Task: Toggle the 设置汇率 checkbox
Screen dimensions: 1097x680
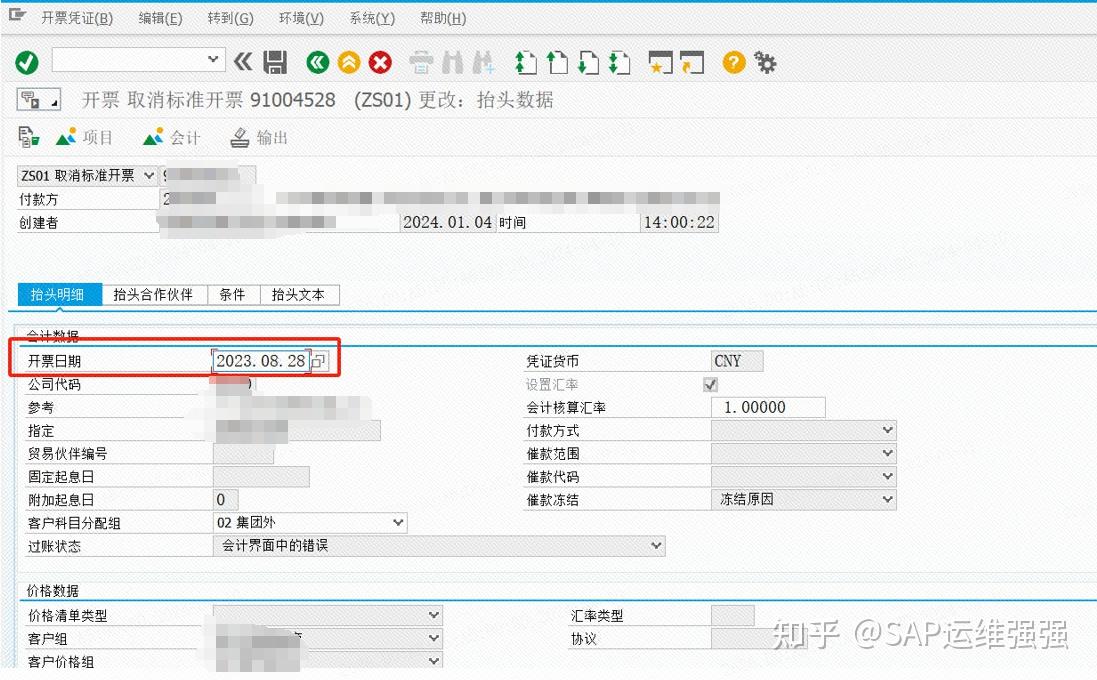Action: 710,384
